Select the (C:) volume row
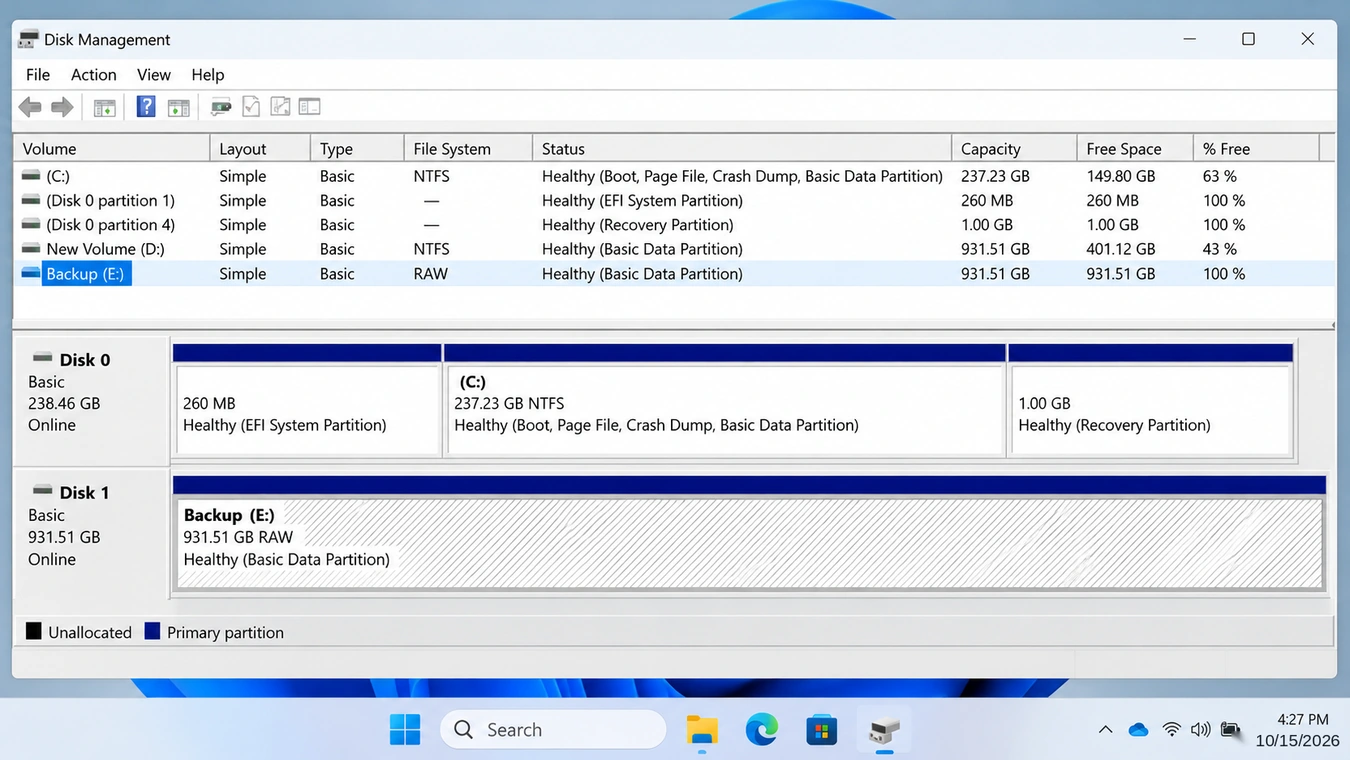 coord(673,176)
